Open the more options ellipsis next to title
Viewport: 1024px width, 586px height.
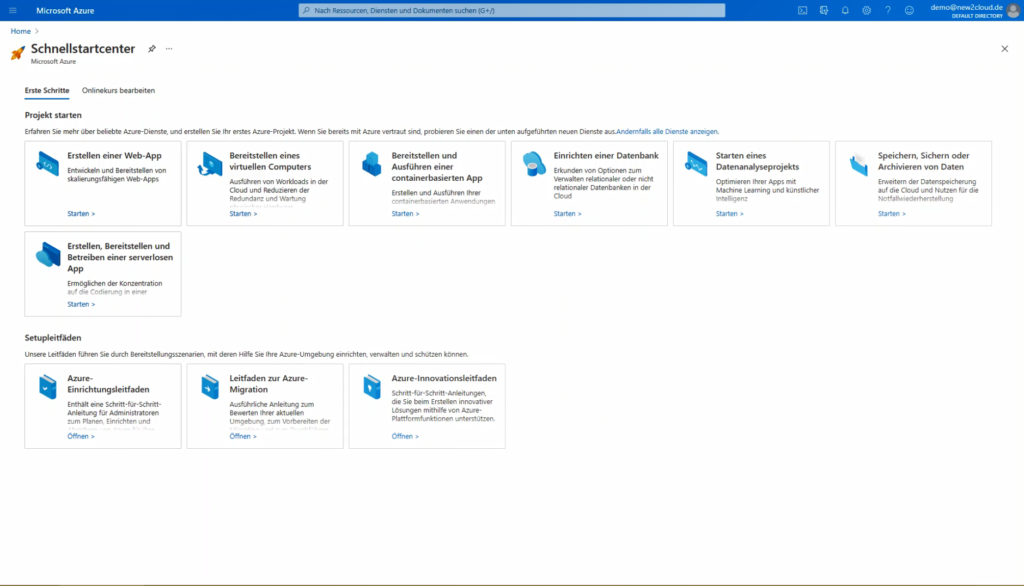tap(169, 49)
